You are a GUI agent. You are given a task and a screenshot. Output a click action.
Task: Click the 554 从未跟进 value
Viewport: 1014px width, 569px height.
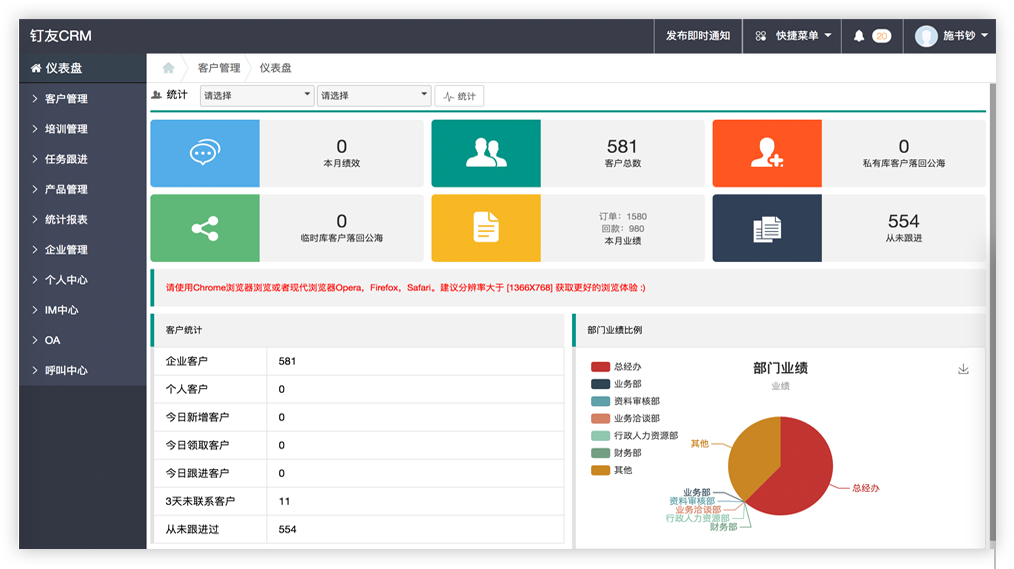(x=903, y=222)
